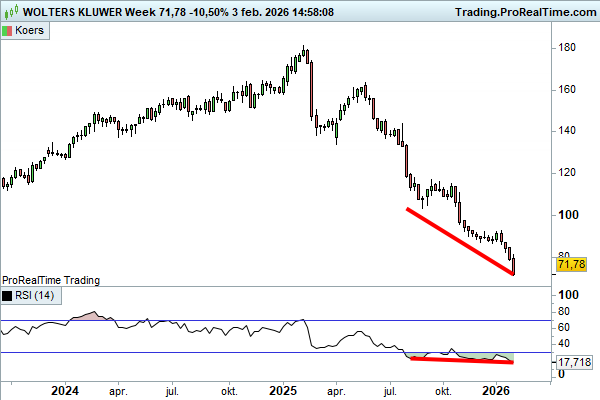Image resolution: width=600 pixels, height=400 pixels.
Task: Click the 120 price axis label
Action: click(x=567, y=173)
